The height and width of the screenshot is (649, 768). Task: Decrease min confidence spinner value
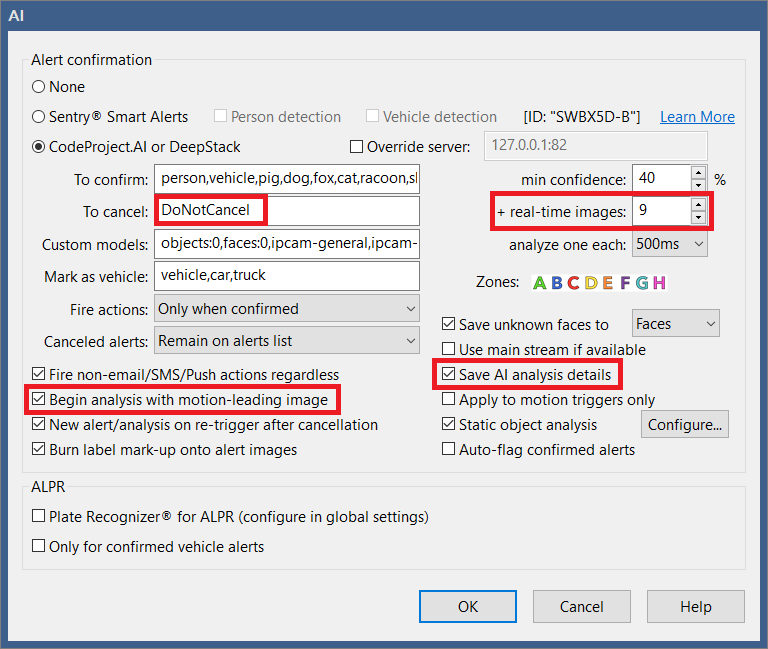pos(698,186)
